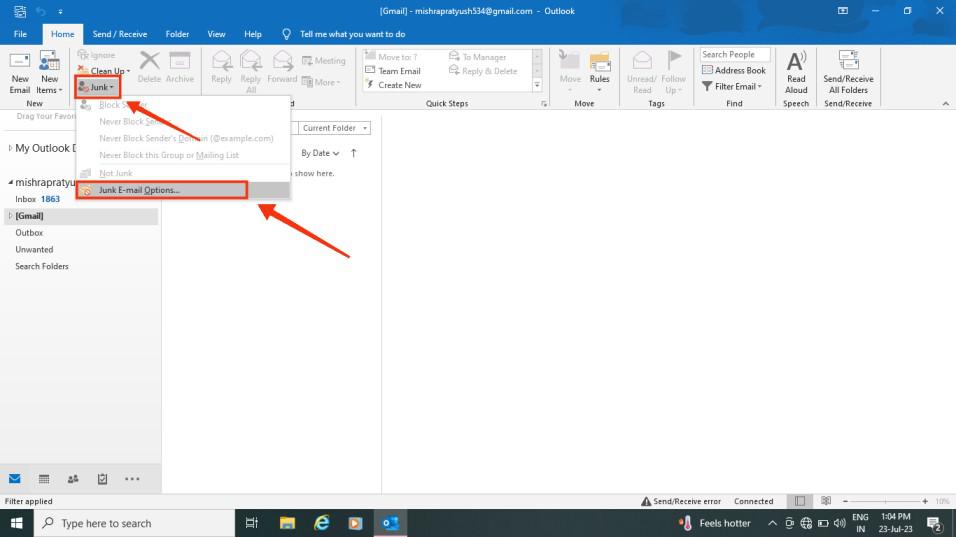
Task: Customize Quick Access Toolbar dropdown
Action: coord(60,12)
